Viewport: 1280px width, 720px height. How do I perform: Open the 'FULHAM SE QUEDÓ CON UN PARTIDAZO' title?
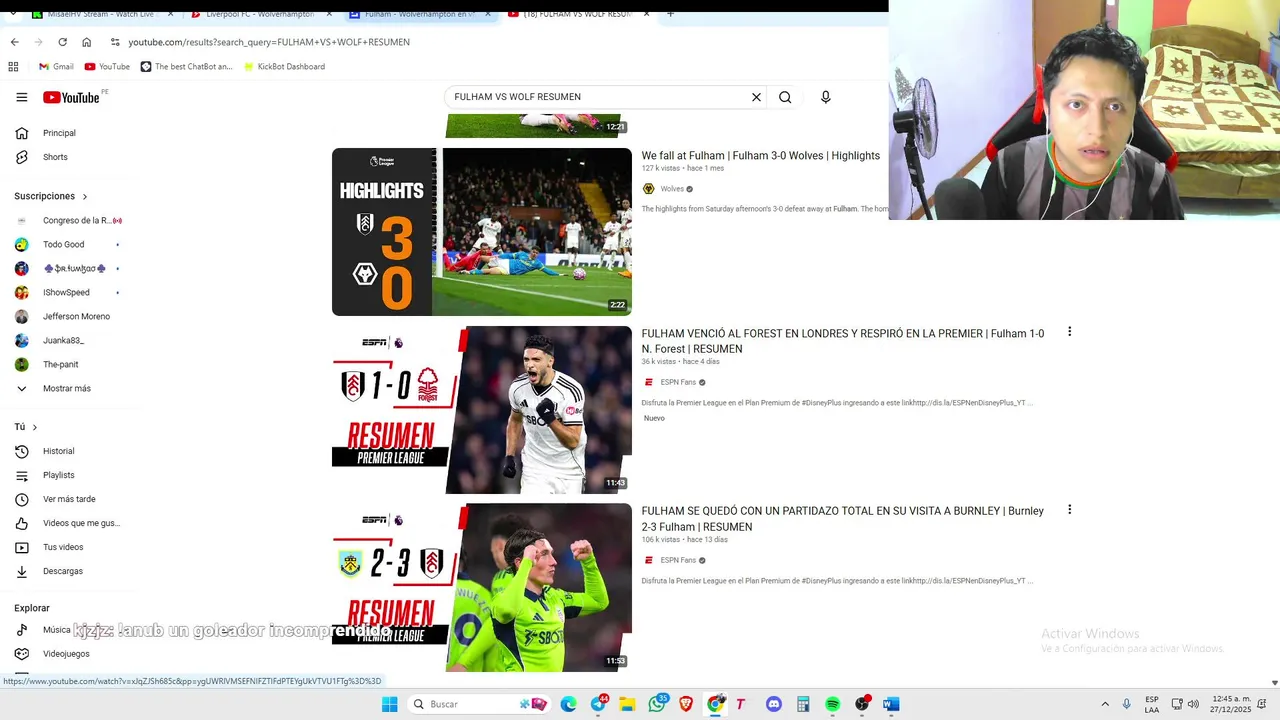pos(842,519)
